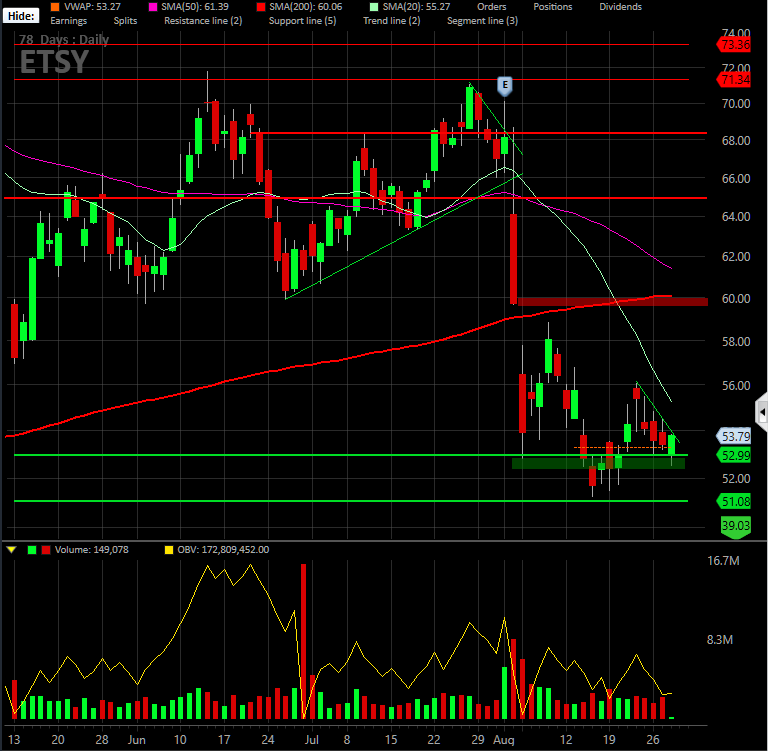
Task: Click 8.3M volume scale label
Action: (720, 639)
